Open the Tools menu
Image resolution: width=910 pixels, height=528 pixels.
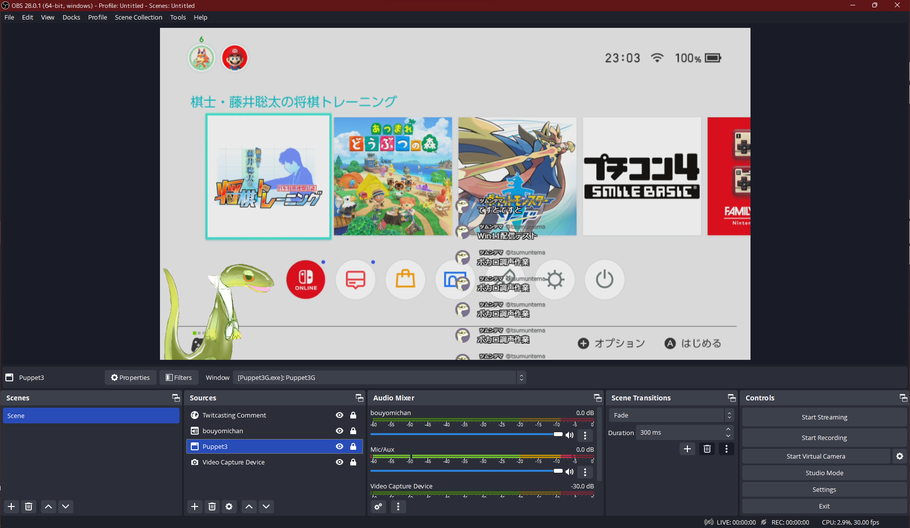[178, 17]
